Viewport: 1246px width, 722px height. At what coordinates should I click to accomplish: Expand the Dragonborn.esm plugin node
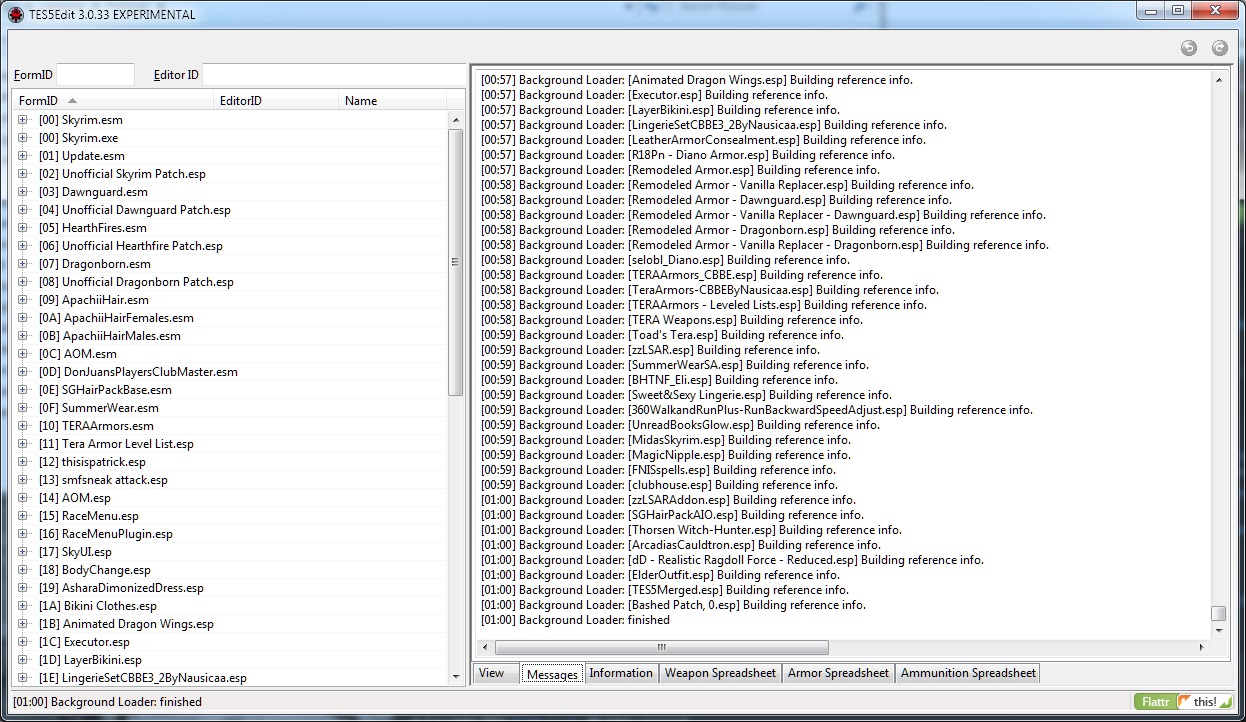(23, 264)
